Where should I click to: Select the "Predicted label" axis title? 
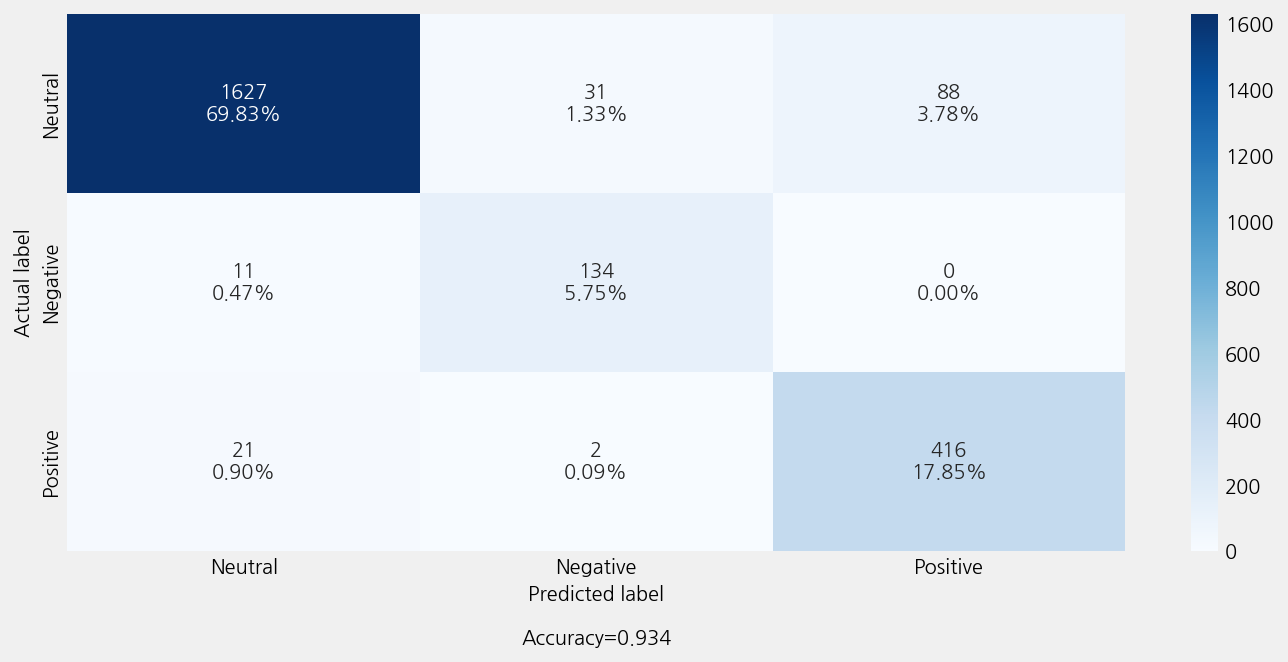tap(596, 594)
